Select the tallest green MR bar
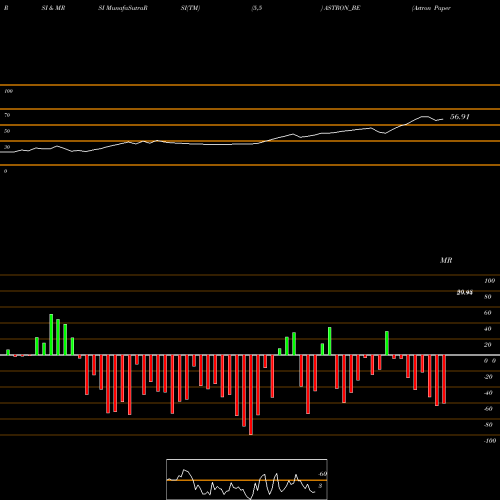This screenshot has height=500, width=500. click(x=51, y=334)
